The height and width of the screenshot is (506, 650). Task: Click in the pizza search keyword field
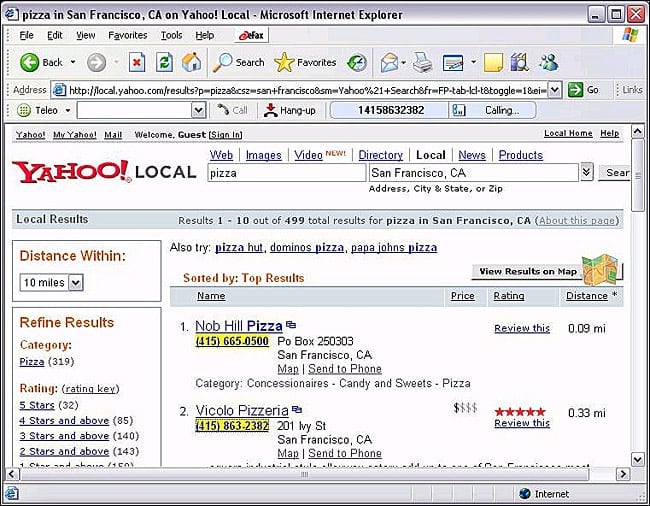tap(286, 173)
